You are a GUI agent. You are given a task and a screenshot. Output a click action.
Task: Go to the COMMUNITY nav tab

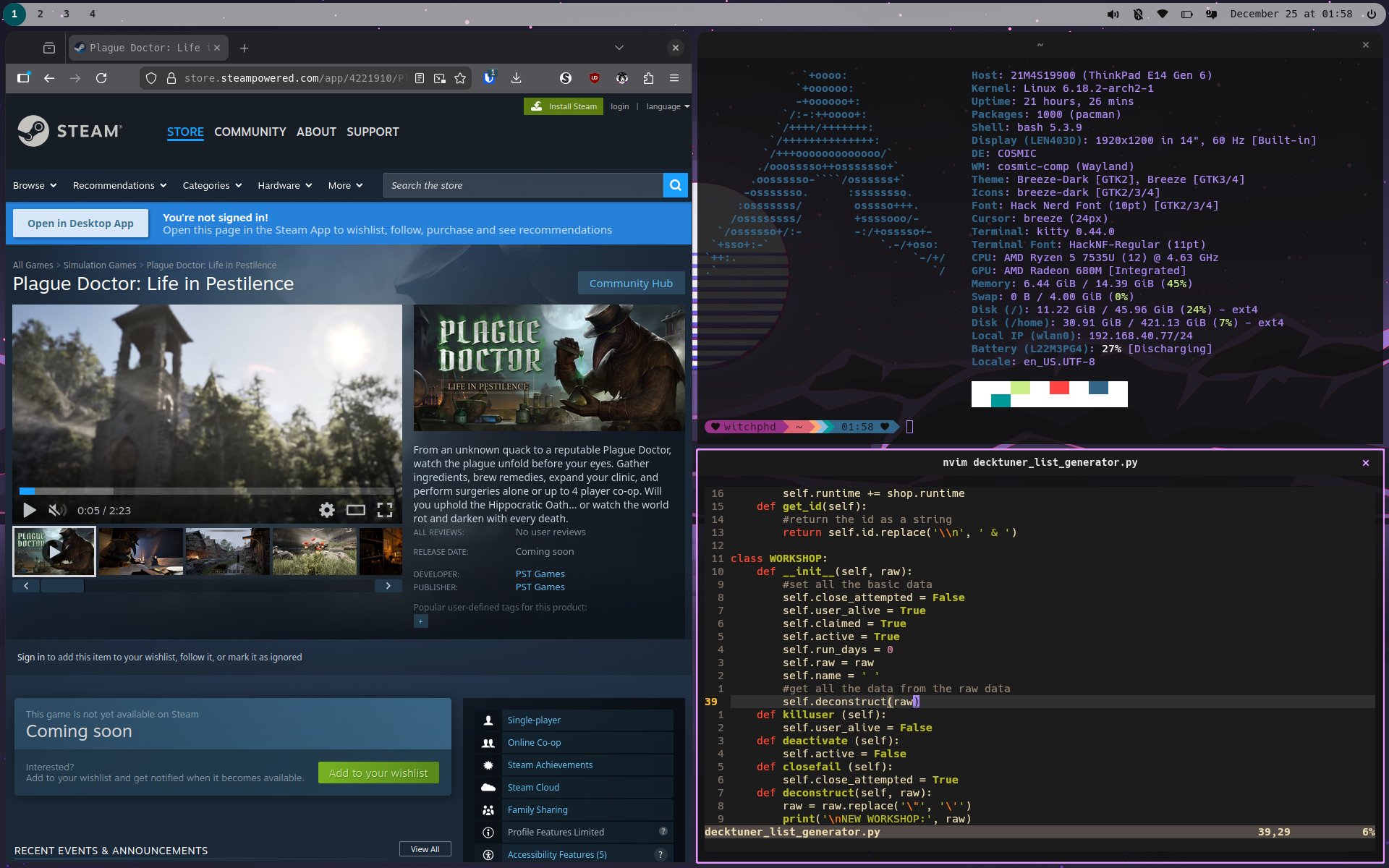tap(250, 132)
